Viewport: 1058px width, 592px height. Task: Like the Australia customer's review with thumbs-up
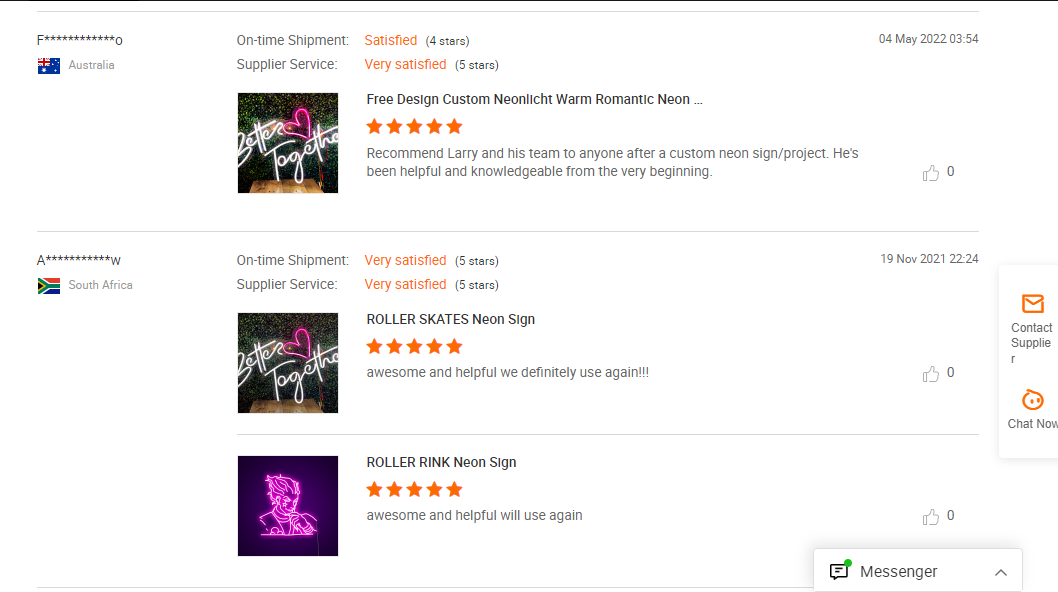click(x=930, y=173)
